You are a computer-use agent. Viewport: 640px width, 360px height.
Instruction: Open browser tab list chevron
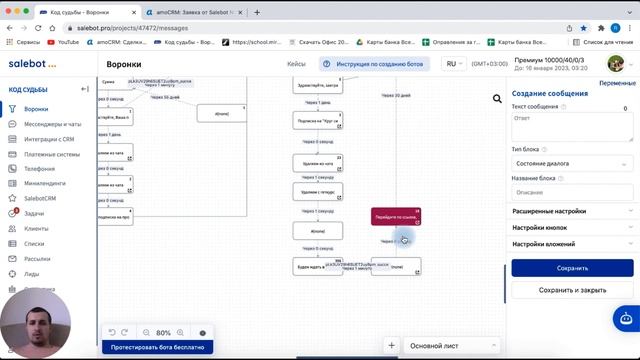click(630, 12)
